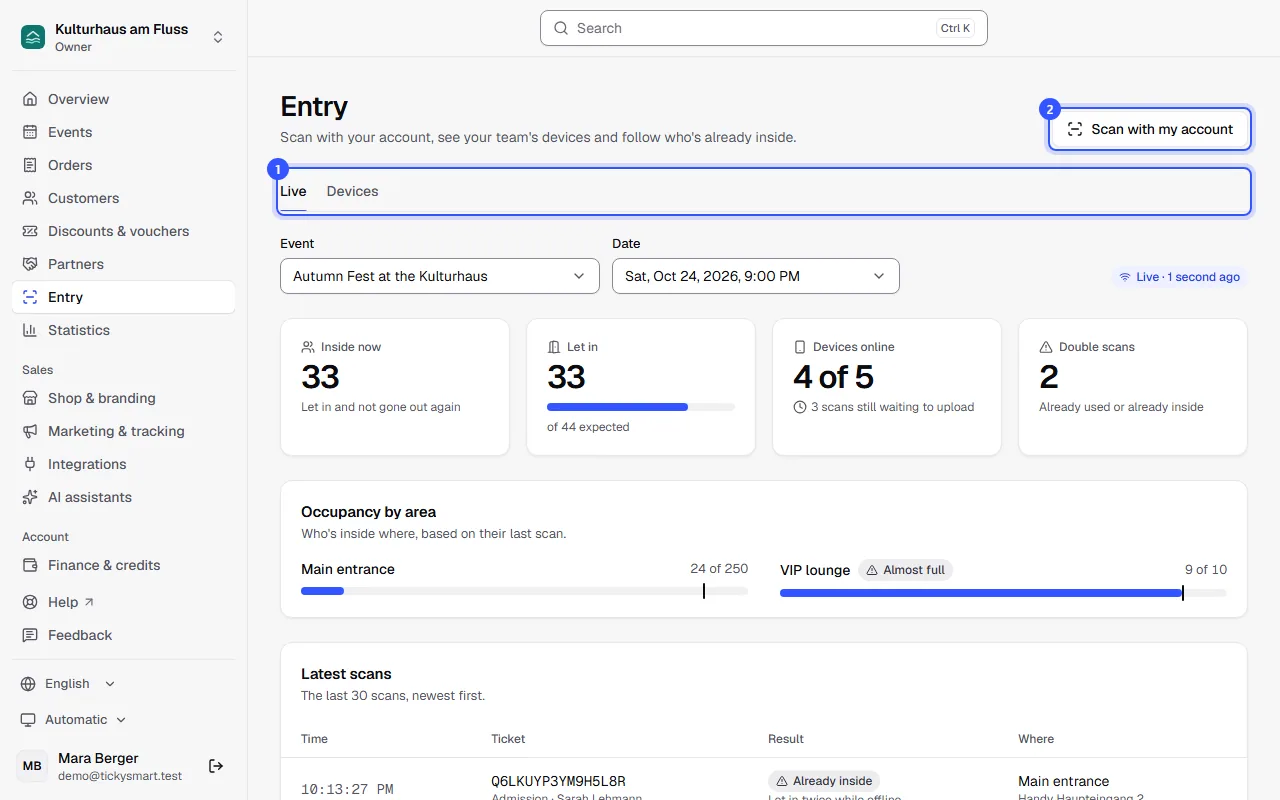This screenshot has width=1280, height=800.
Task: Switch to the Live tab
Action: point(293,191)
